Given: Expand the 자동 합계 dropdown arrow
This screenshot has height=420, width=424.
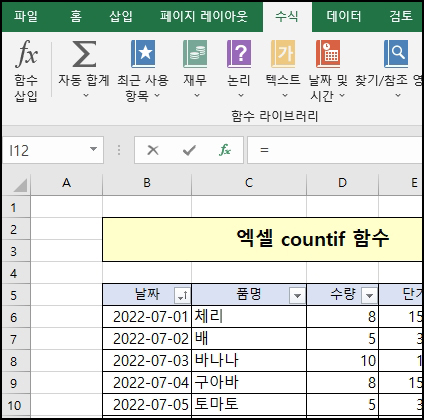Looking at the screenshot, I should tap(86, 96).
